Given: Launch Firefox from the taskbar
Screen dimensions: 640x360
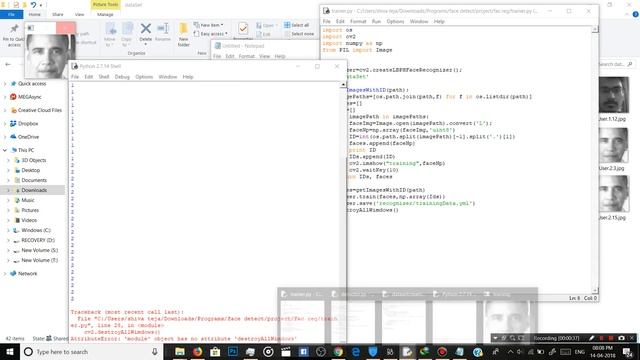Looking at the screenshot, I should point(197,351).
